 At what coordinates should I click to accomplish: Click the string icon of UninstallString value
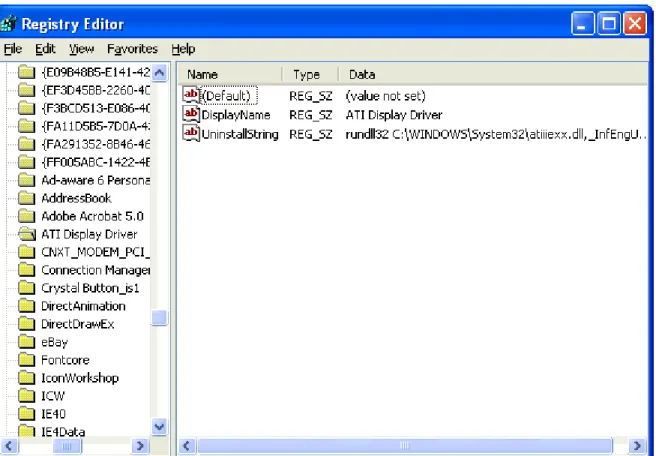191,133
